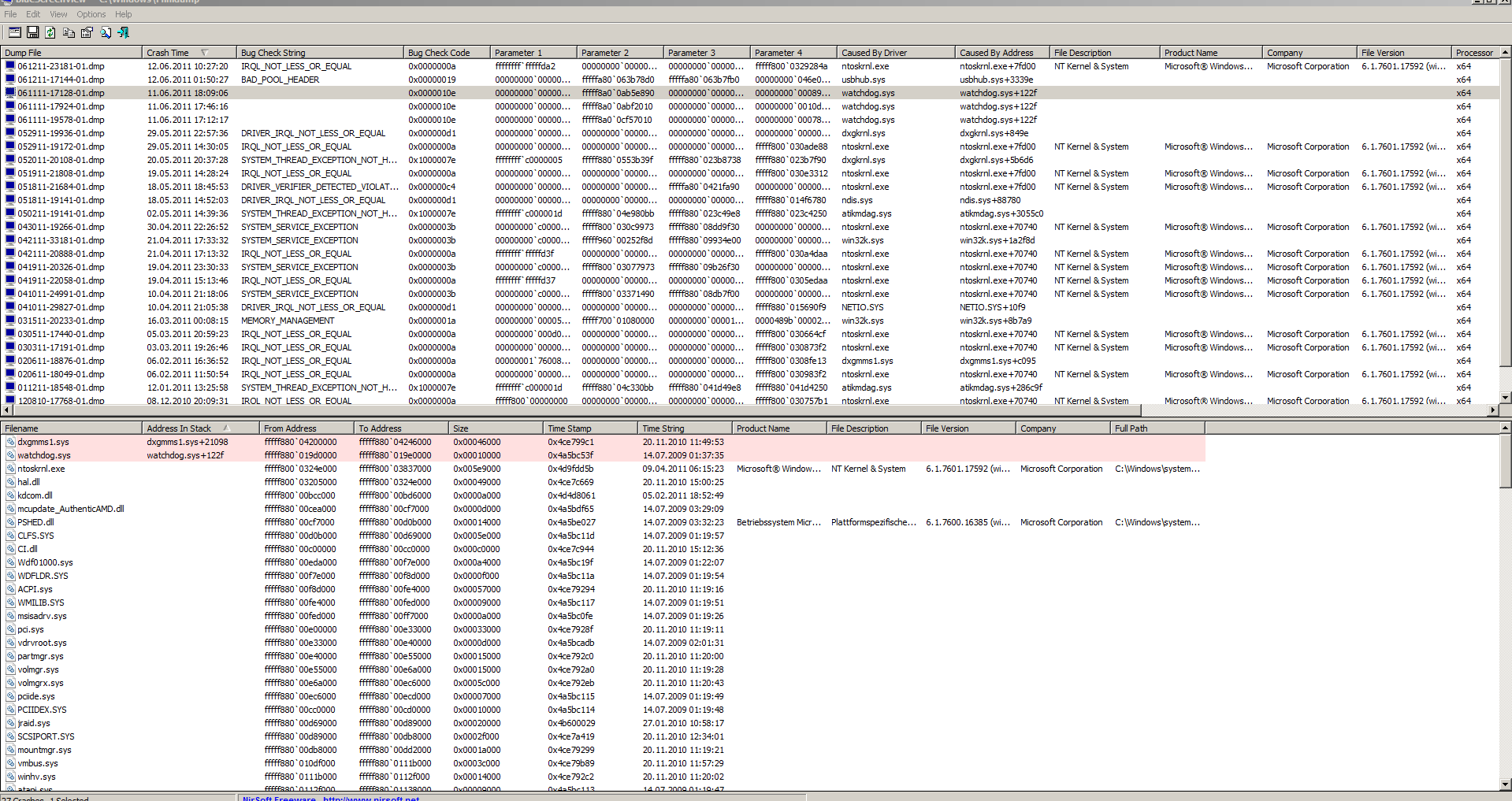Click DRIVER_VERIFIER_DETECTED_VIOLAT… cell
The image size is (1512, 801).
click(320, 187)
